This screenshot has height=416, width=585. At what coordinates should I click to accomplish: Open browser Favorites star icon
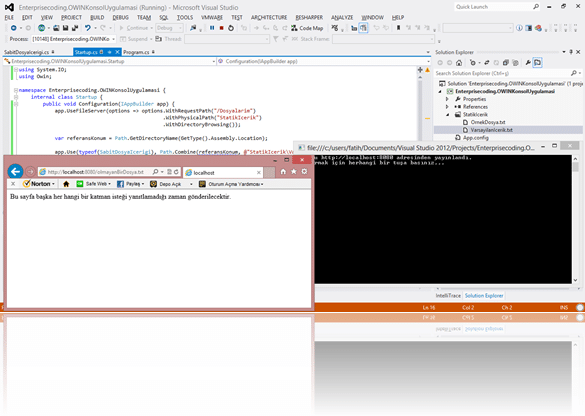[294, 171]
